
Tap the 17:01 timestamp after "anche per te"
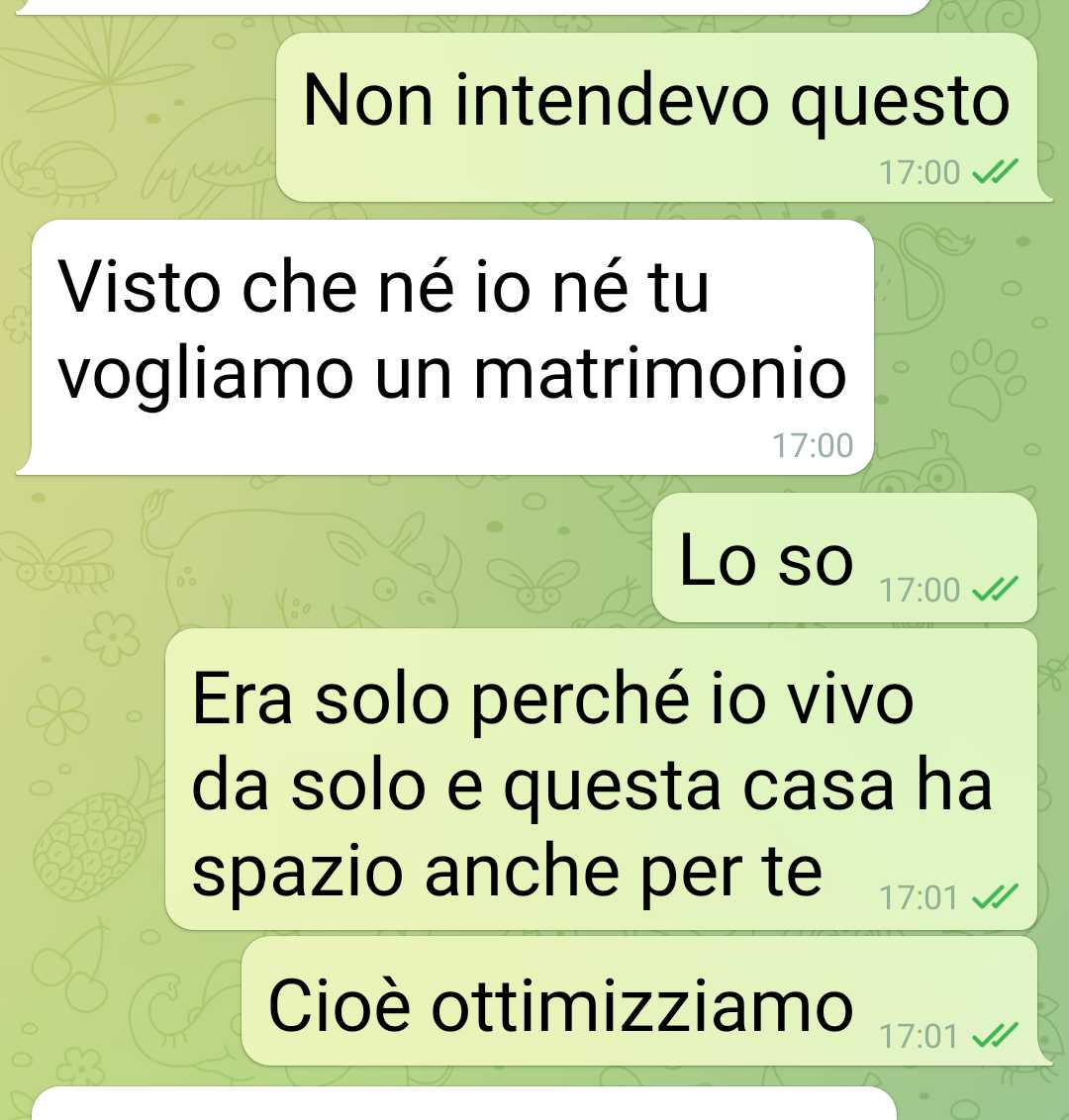[x=919, y=897]
